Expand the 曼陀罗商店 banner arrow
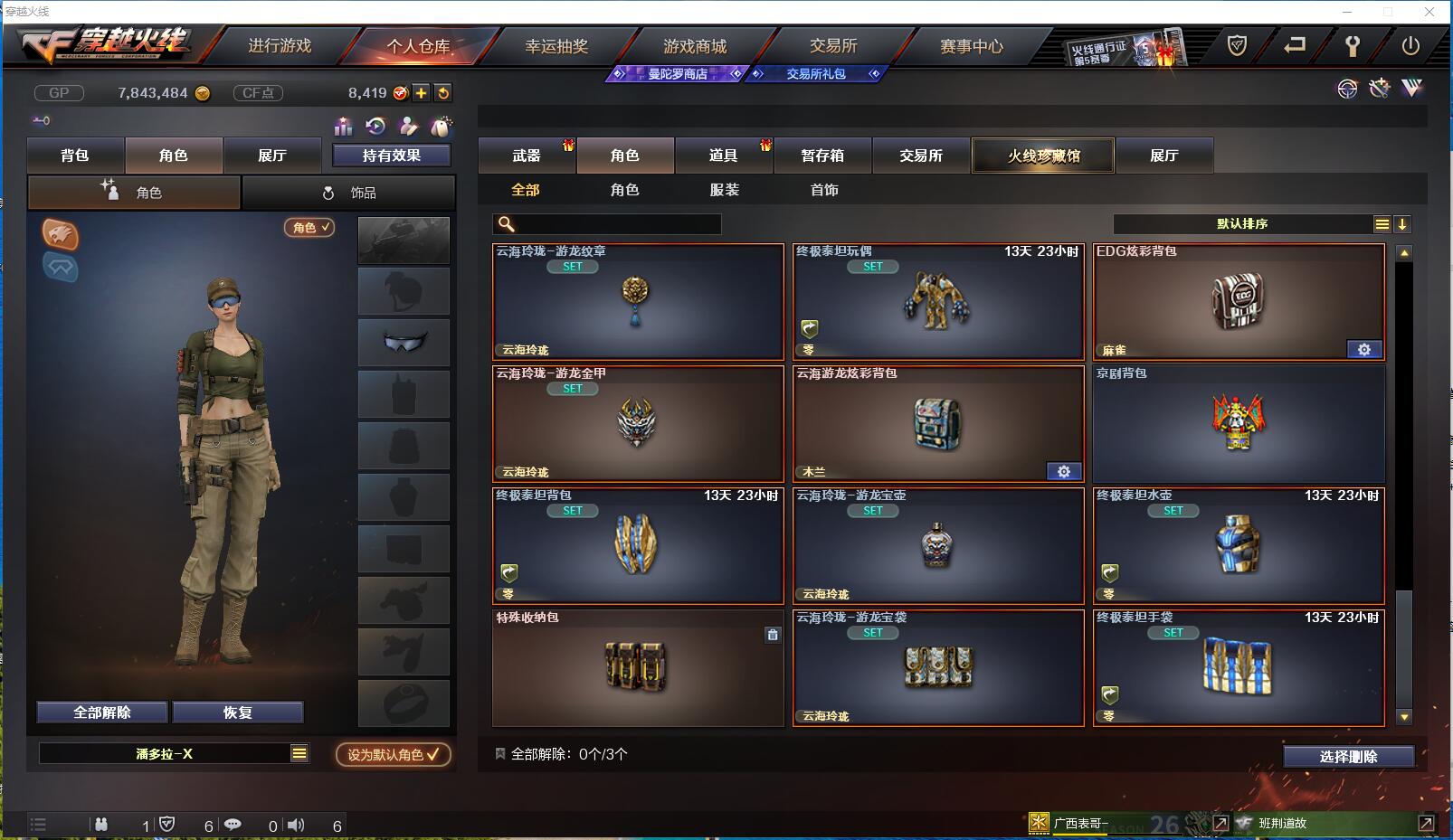Image resolution: width=1453 pixels, height=840 pixels. [x=736, y=73]
